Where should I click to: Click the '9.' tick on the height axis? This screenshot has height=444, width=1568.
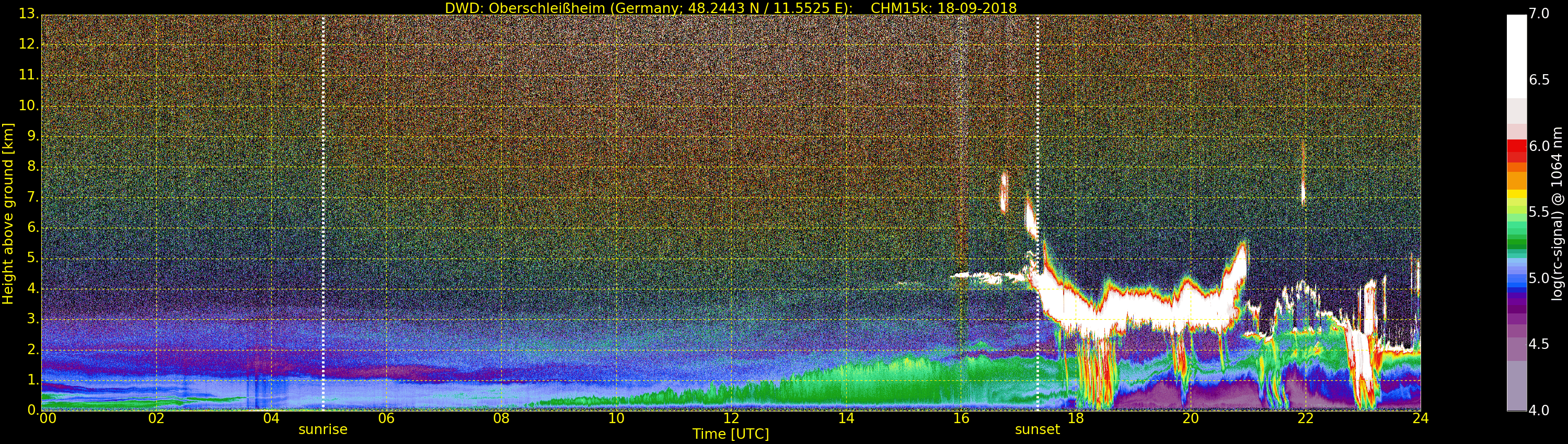33,136
